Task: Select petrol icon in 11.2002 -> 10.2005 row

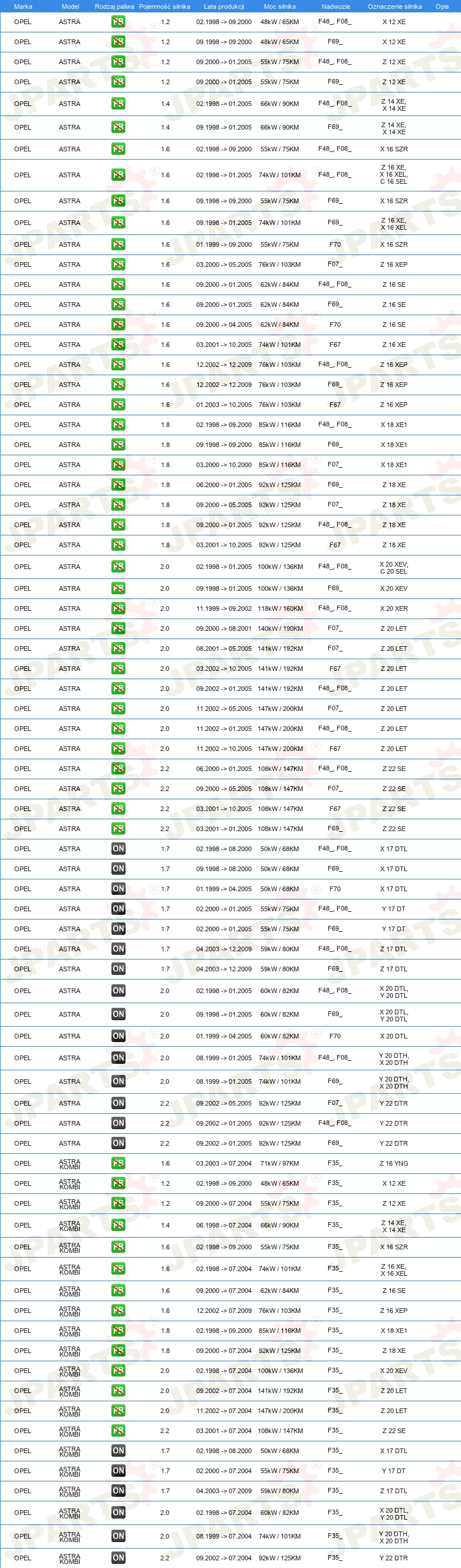Action: click(118, 749)
